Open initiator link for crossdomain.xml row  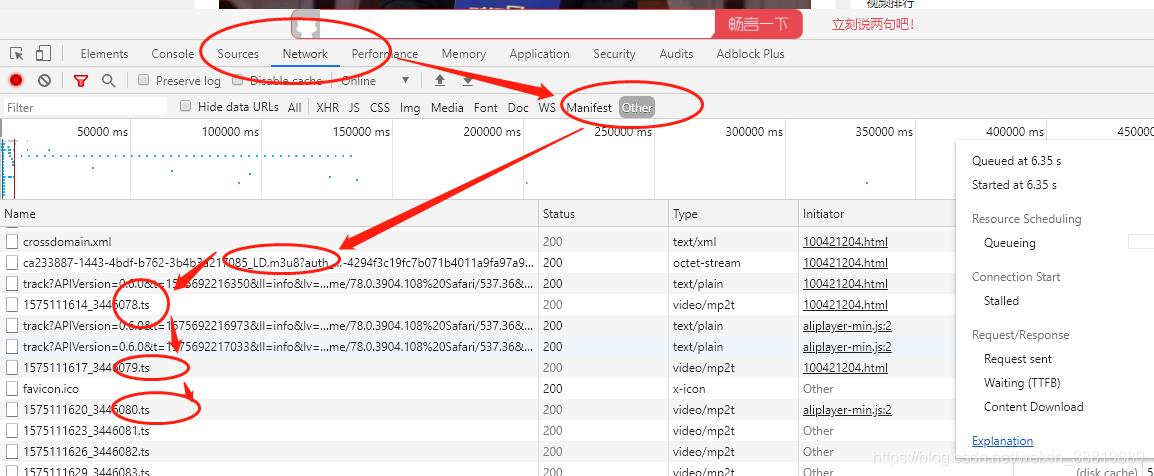(845, 241)
